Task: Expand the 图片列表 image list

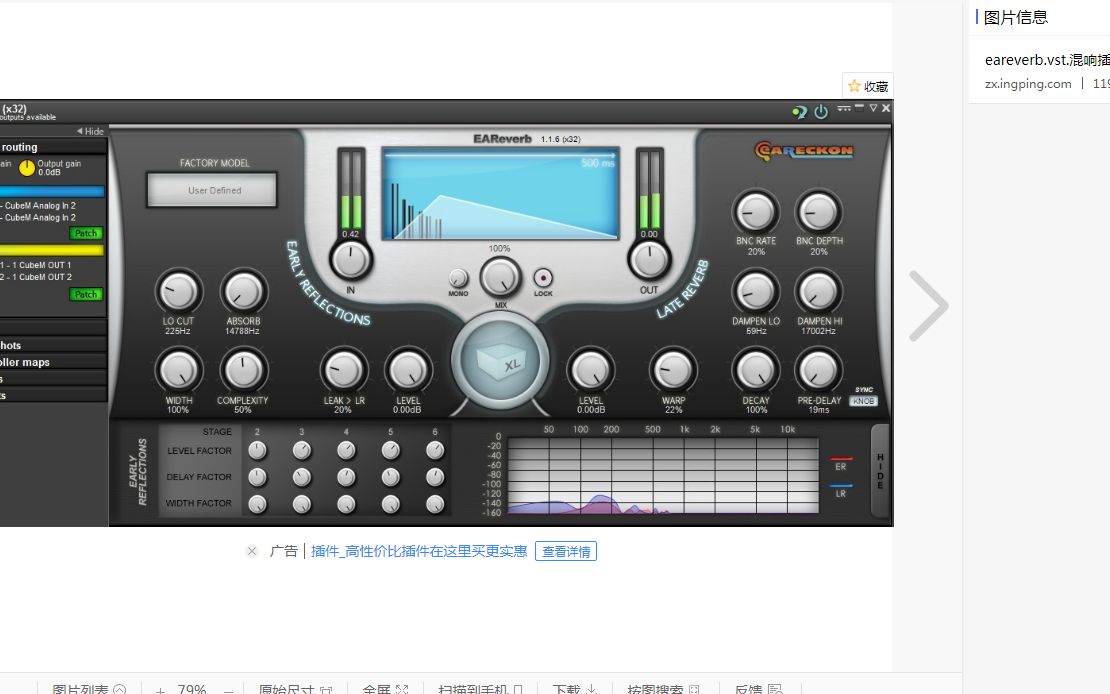Action: (x=88, y=689)
